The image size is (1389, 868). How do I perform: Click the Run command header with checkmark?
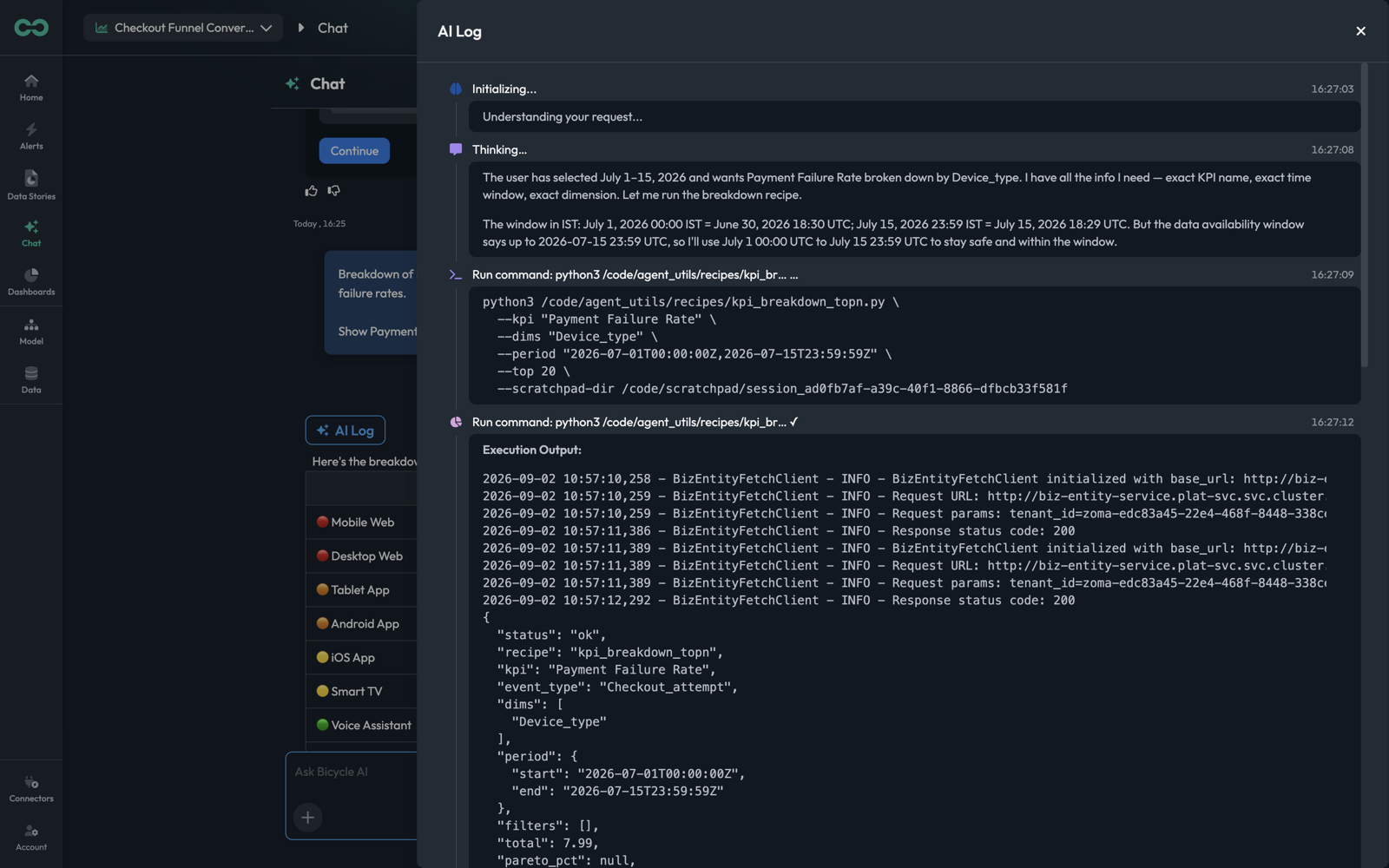coord(635,422)
